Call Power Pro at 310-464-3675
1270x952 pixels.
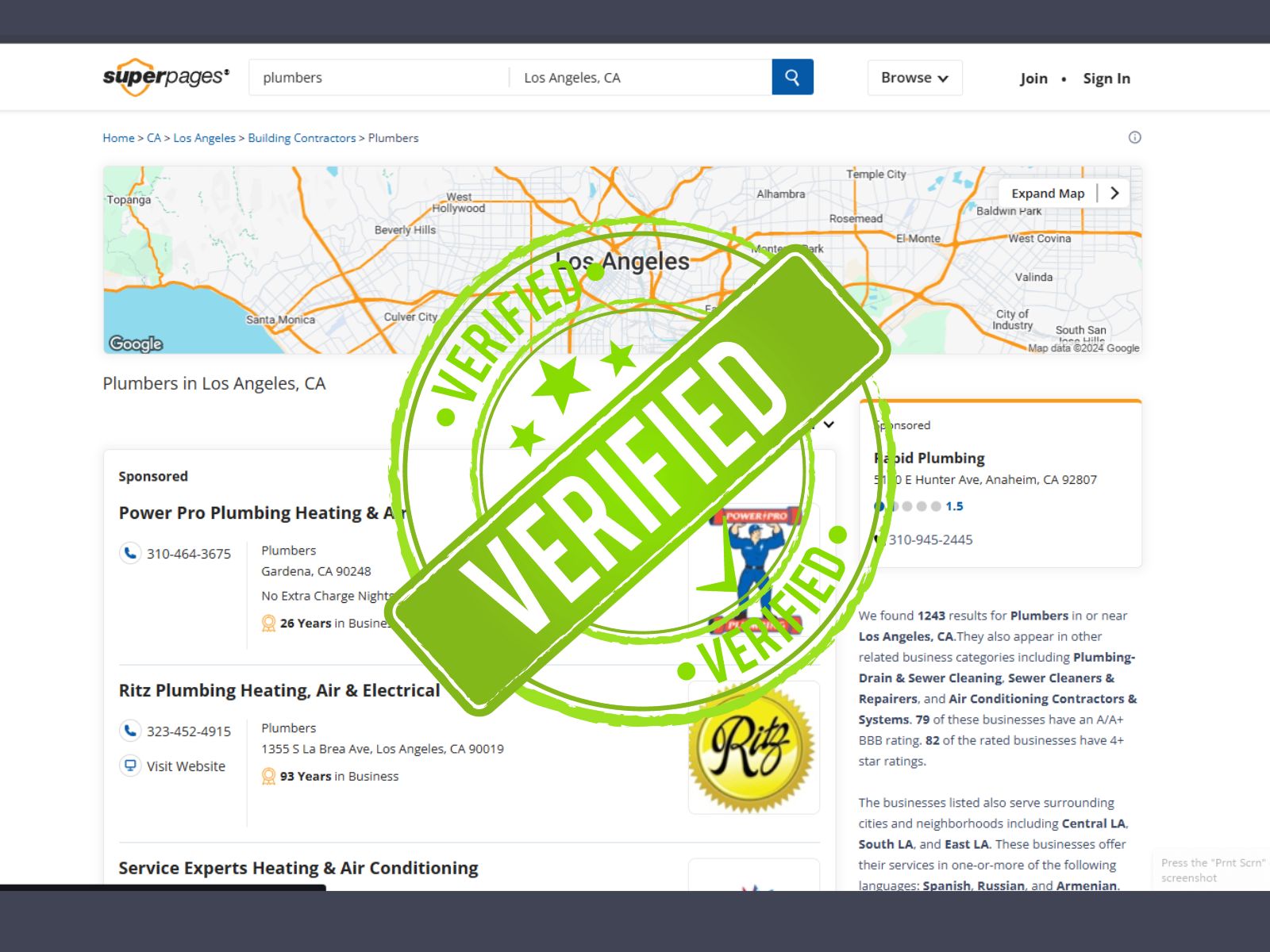tap(189, 554)
